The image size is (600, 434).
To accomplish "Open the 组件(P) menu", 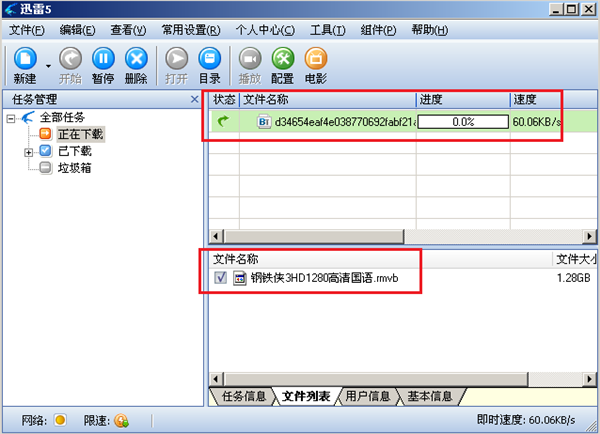I will 378,30.
